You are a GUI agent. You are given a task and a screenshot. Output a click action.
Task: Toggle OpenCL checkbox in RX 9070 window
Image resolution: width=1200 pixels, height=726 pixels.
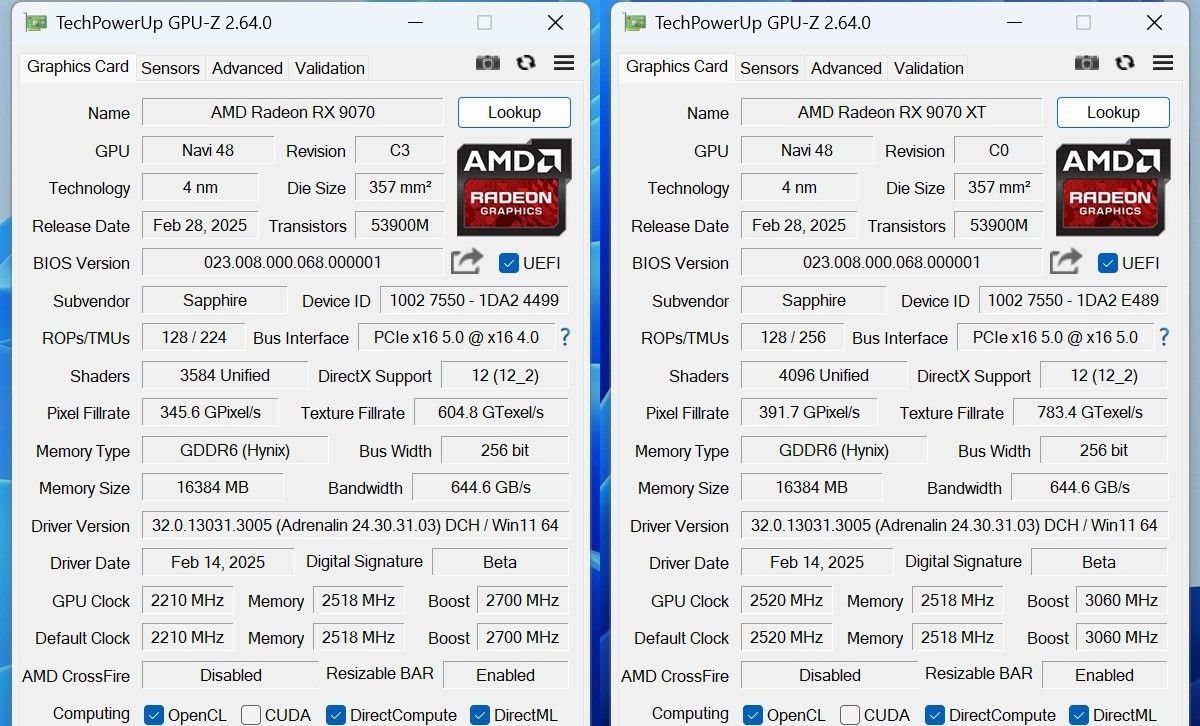pos(154,715)
